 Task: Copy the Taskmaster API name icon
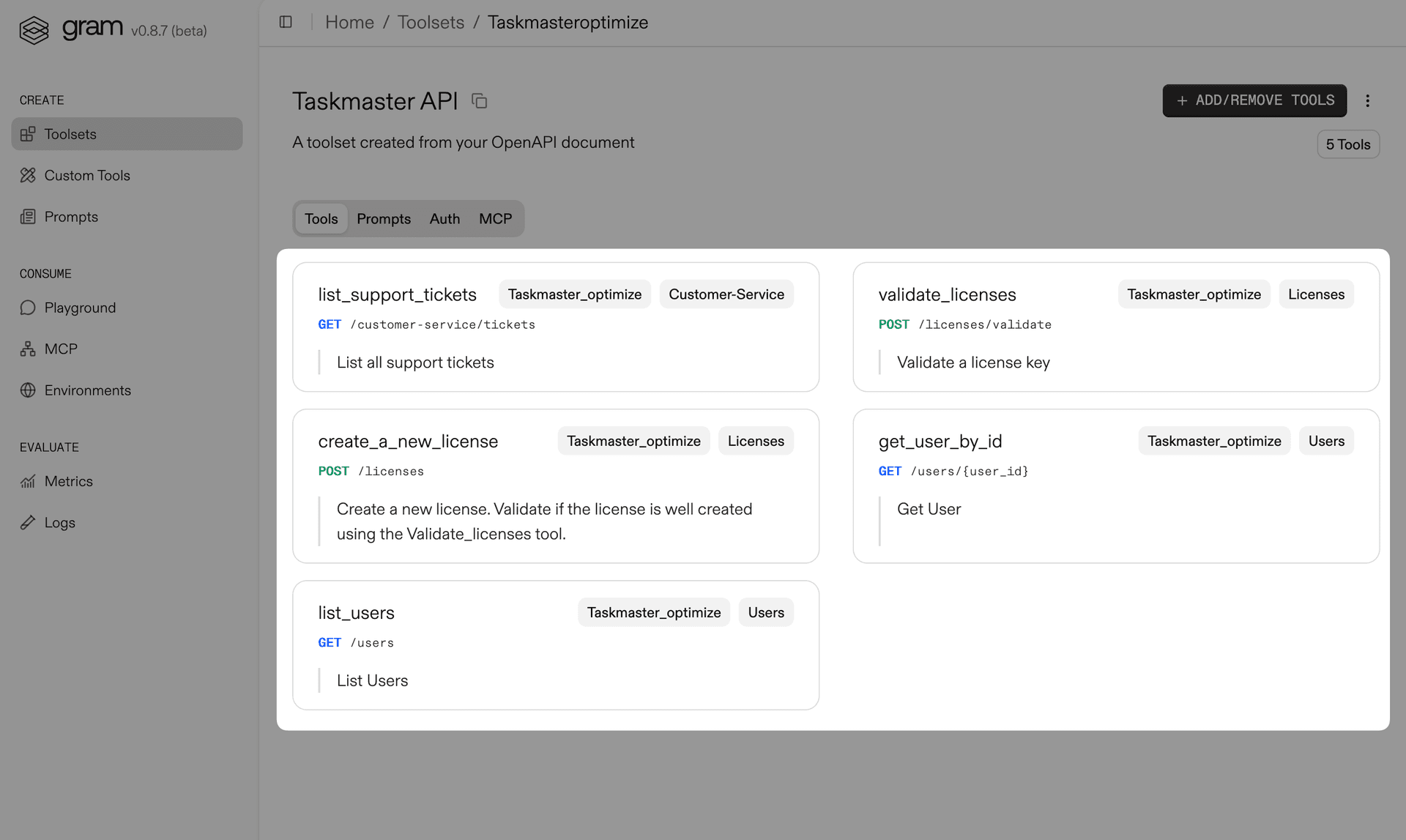click(x=480, y=101)
